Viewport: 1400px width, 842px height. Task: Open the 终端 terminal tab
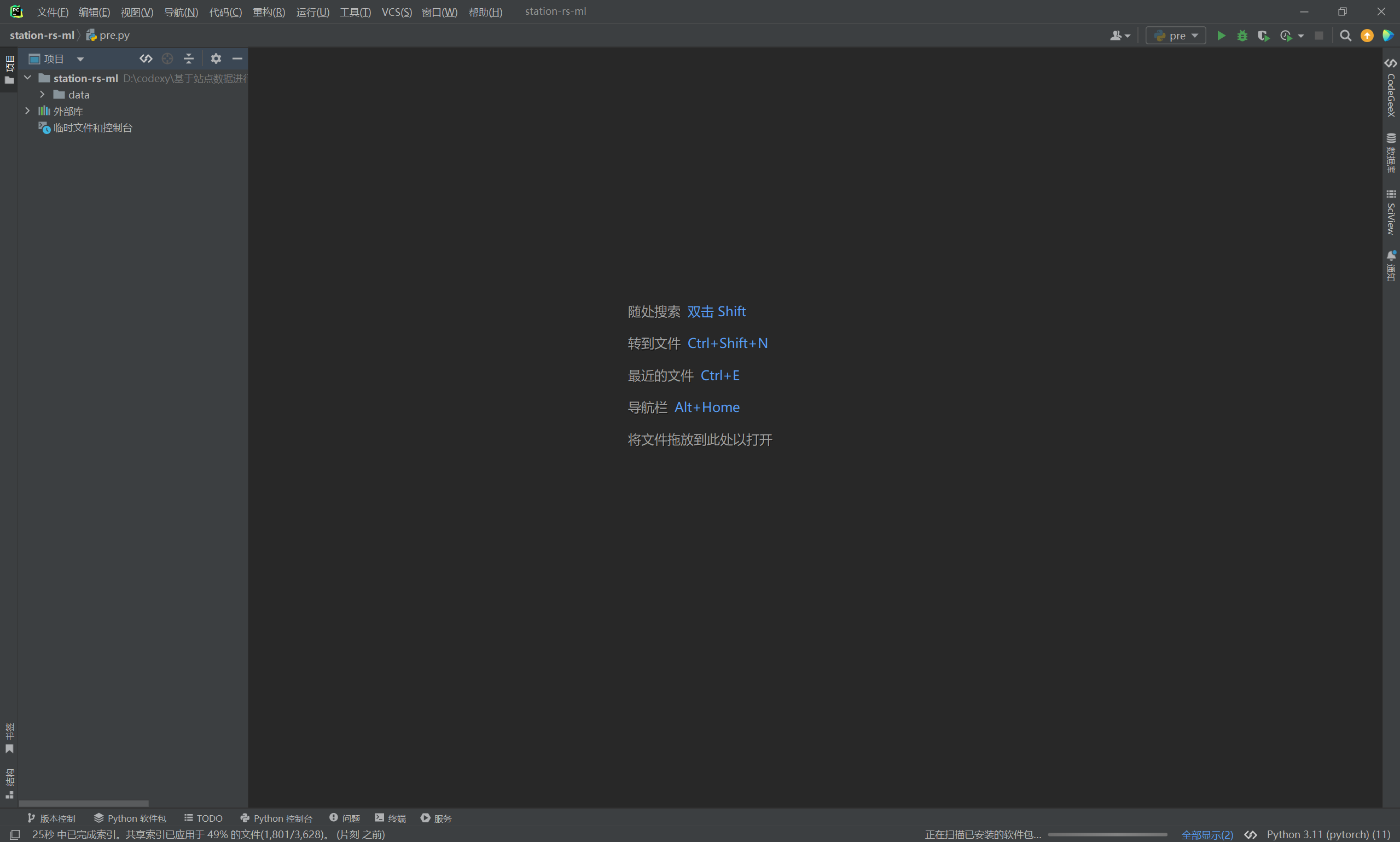click(390, 817)
